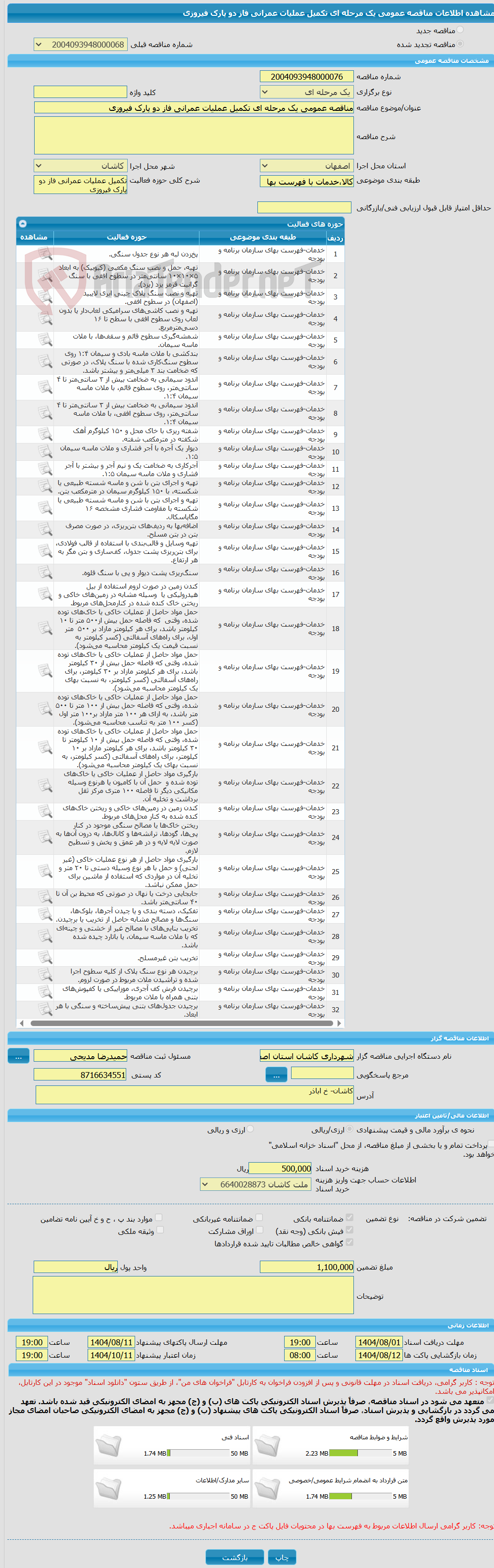Click the کلید واژه input field
The width and height of the screenshot is (494, 1568).
[80, 92]
